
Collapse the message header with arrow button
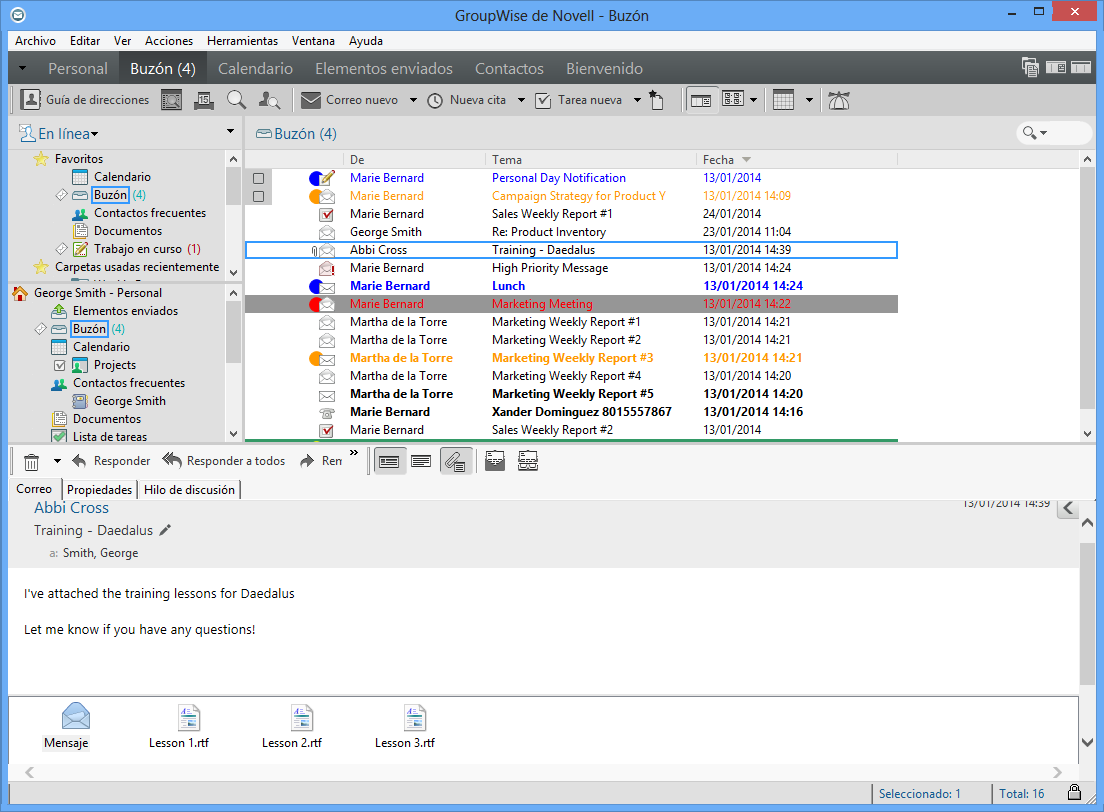pyautogui.click(x=1068, y=508)
